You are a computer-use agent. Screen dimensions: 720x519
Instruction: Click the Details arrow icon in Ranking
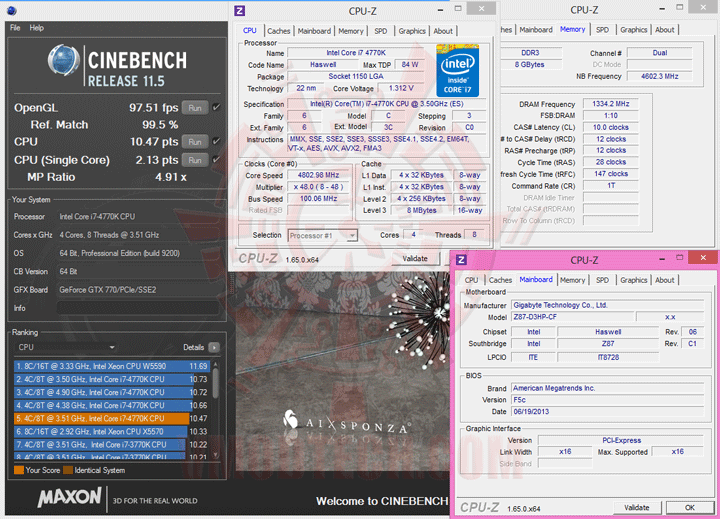[214, 347]
